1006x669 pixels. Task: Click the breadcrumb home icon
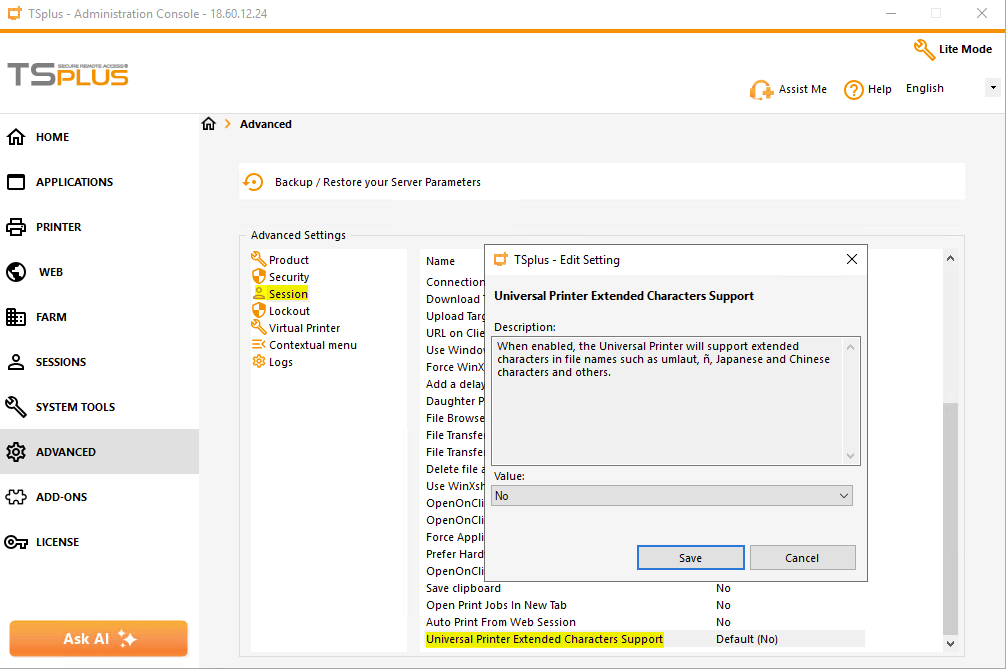tap(209, 124)
